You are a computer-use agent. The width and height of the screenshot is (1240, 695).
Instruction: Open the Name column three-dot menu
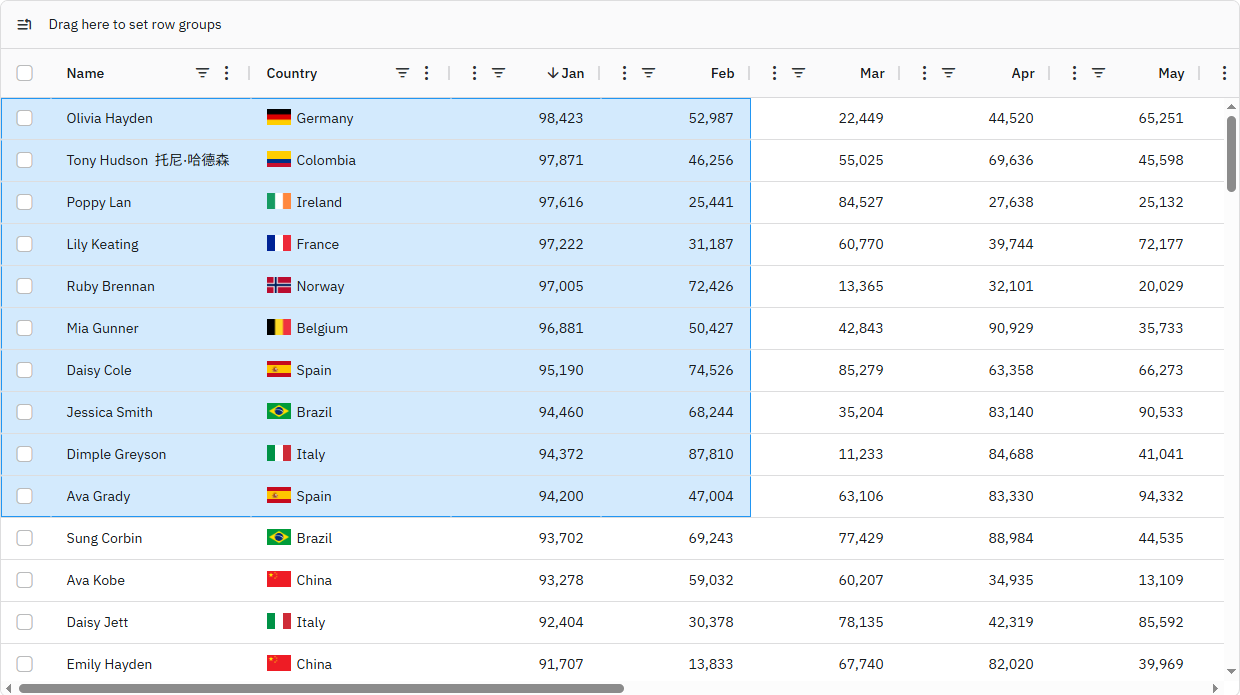(x=226, y=73)
